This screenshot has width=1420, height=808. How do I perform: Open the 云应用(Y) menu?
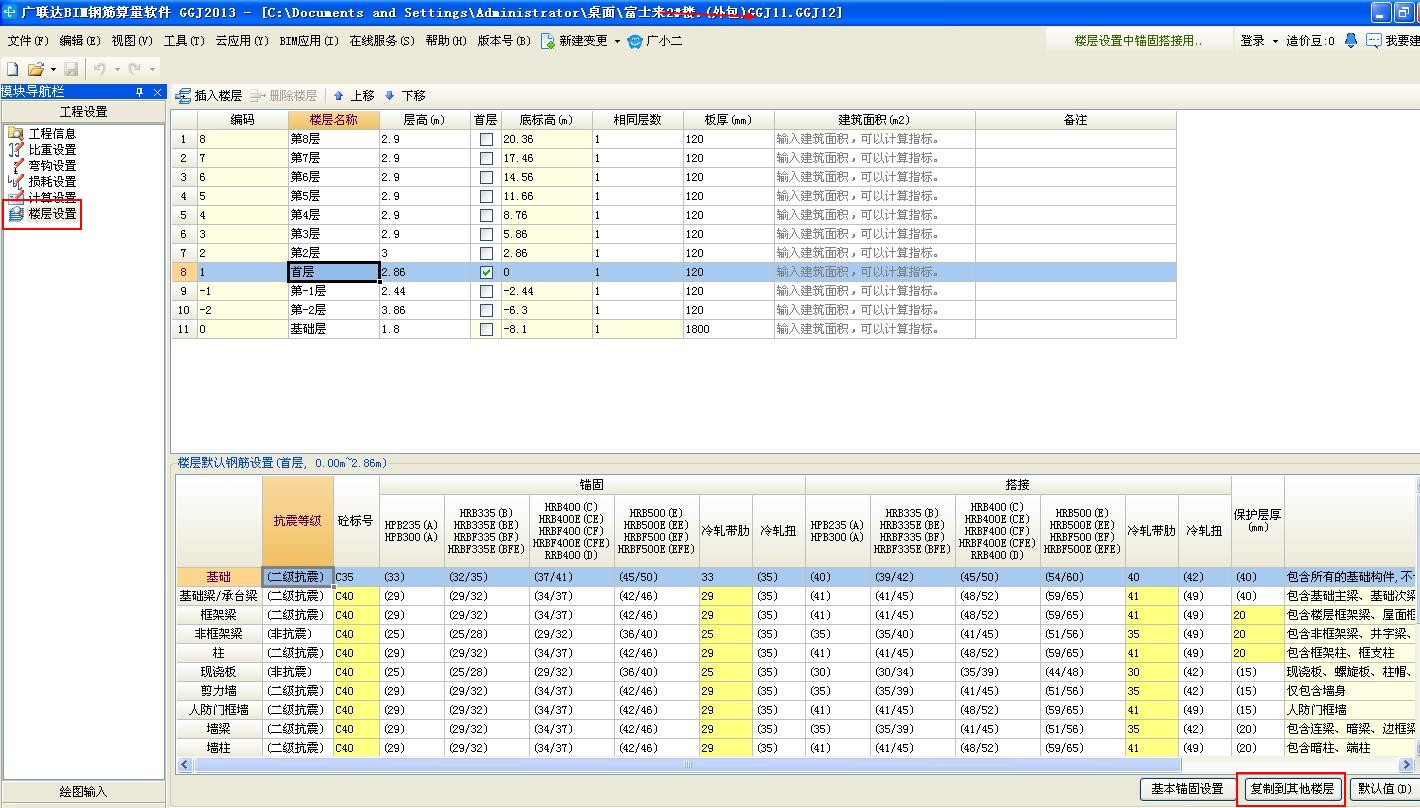point(242,41)
